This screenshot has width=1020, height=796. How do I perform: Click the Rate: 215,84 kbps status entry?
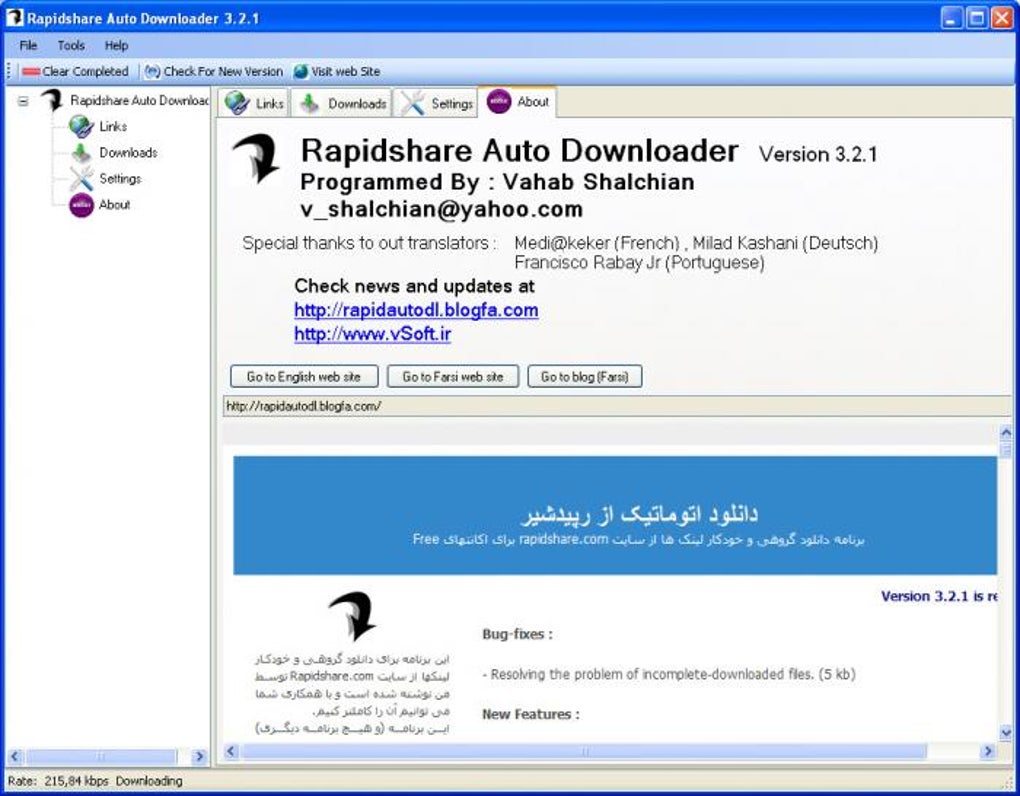58,781
